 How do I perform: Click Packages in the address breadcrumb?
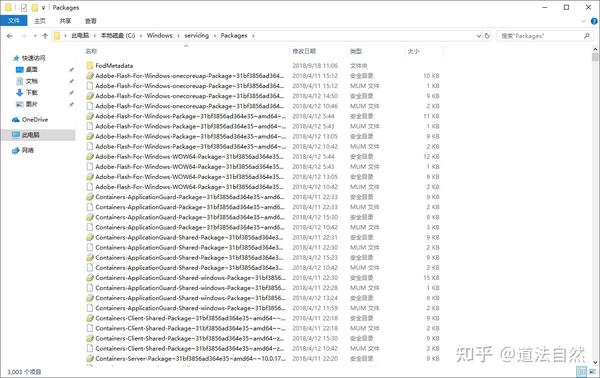(234, 36)
